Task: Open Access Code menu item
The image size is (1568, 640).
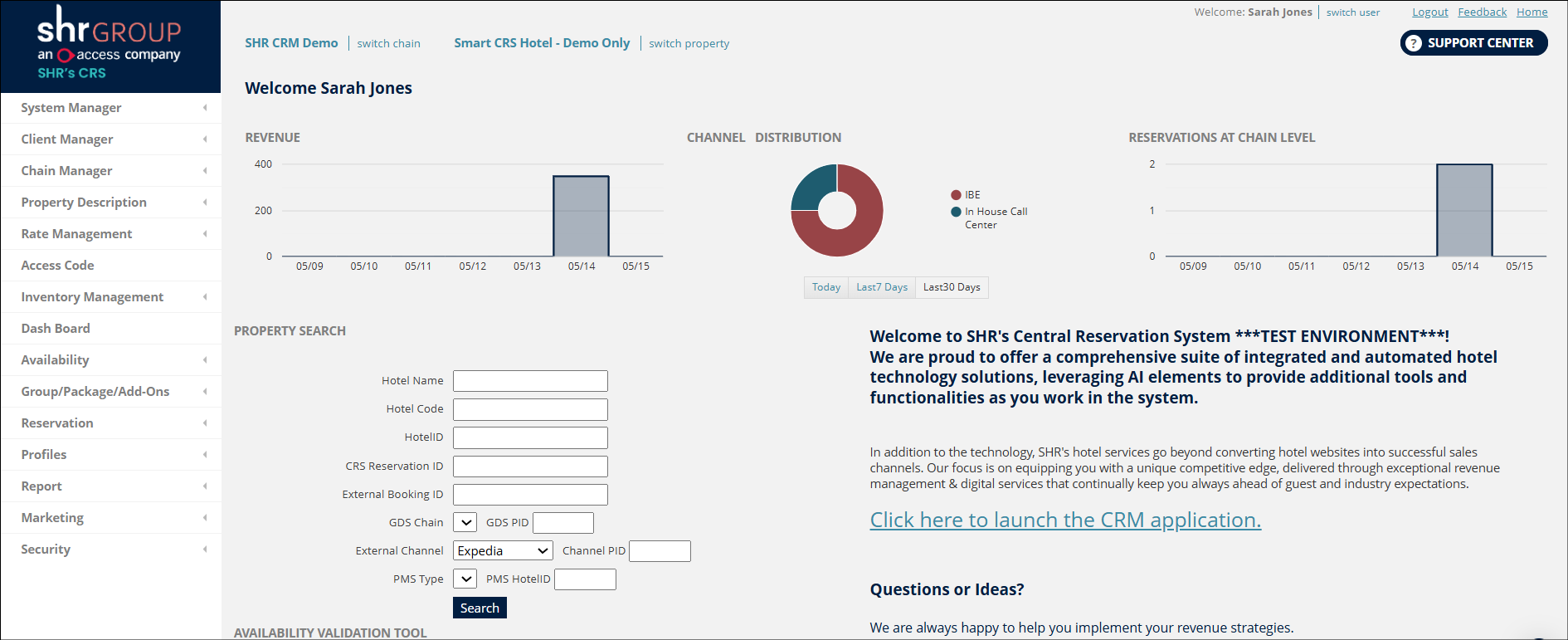Action: [x=111, y=266]
